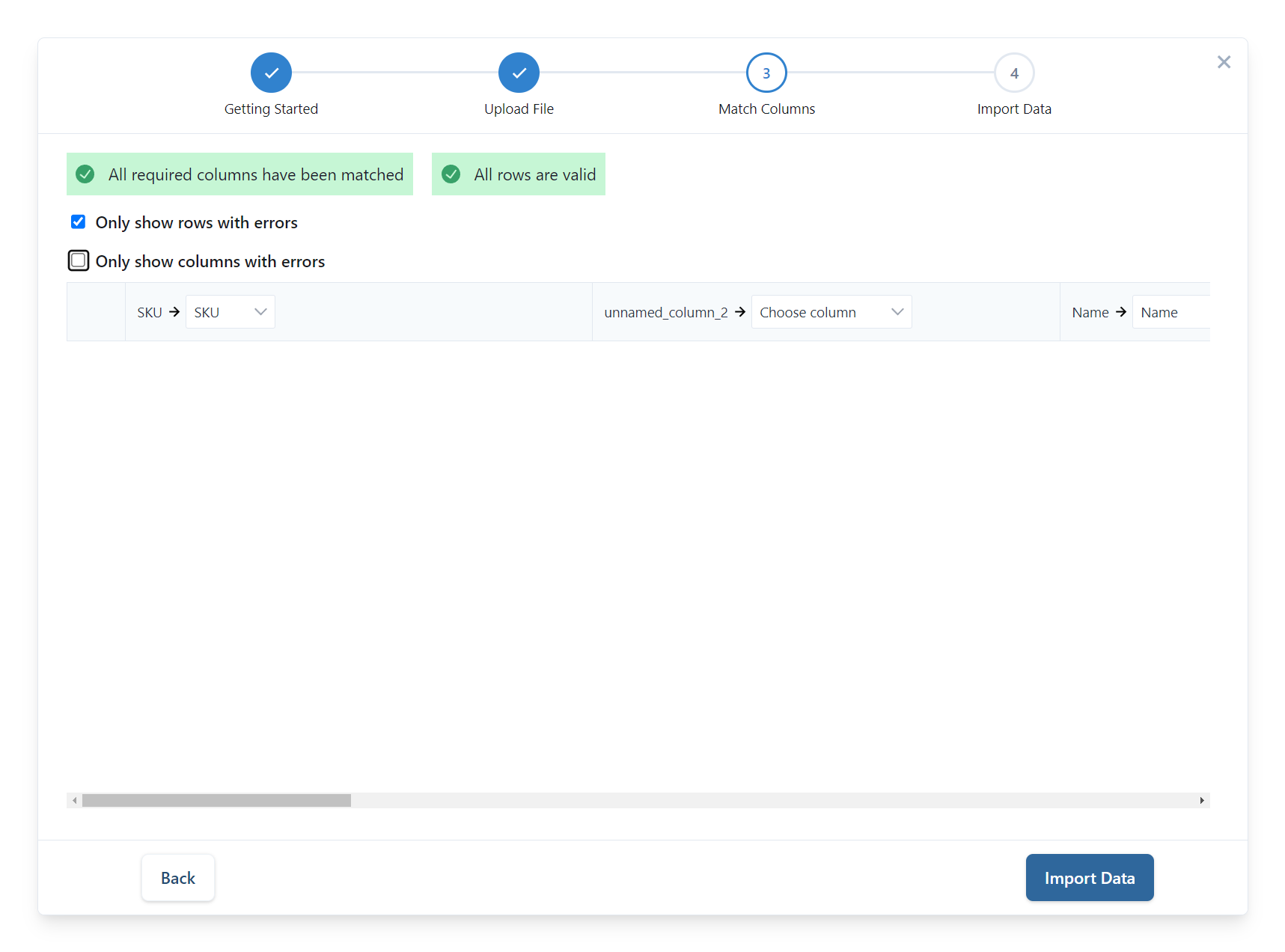Click the Back button
The width and height of the screenshot is (1285, 952).
point(178,878)
